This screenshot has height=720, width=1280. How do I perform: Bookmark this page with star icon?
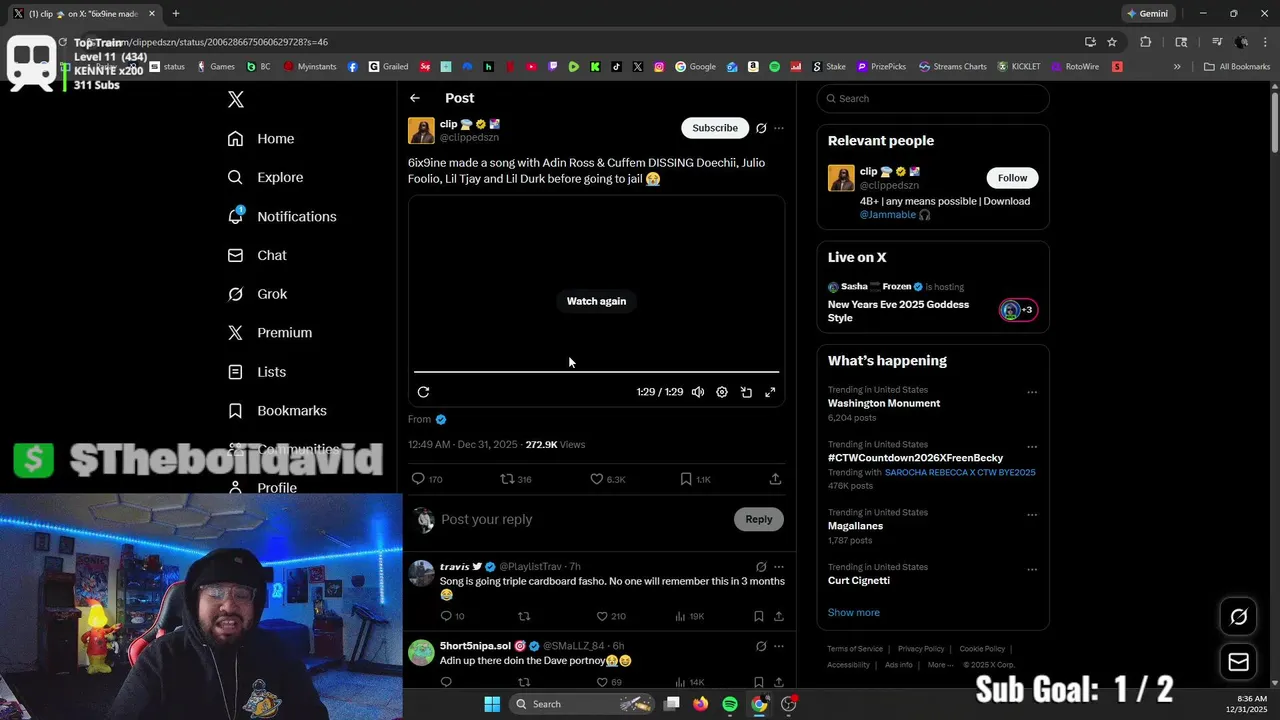(1112, 42)
